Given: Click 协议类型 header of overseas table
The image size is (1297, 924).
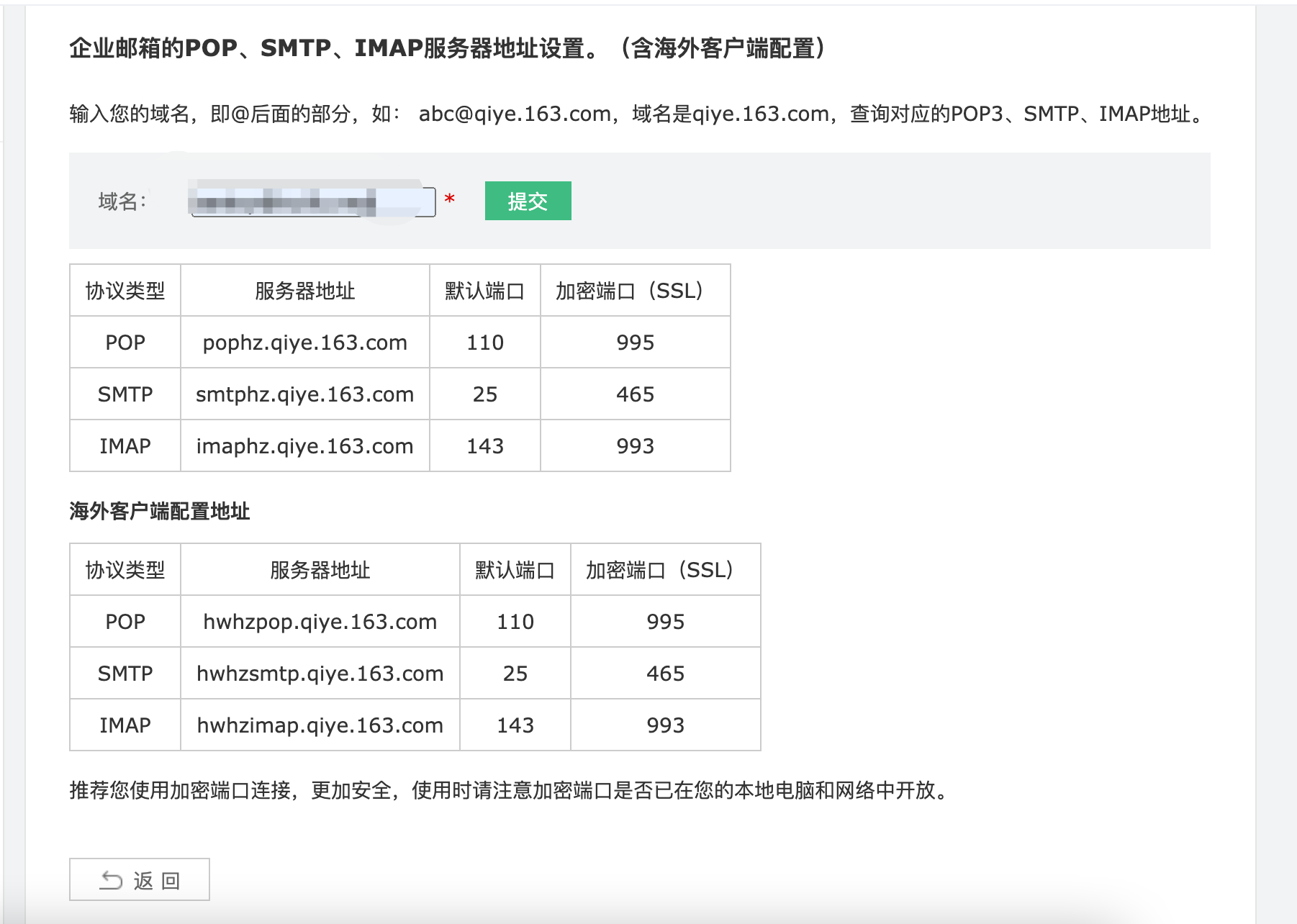Looking at the screenshot, I should (x=125, y=570).
